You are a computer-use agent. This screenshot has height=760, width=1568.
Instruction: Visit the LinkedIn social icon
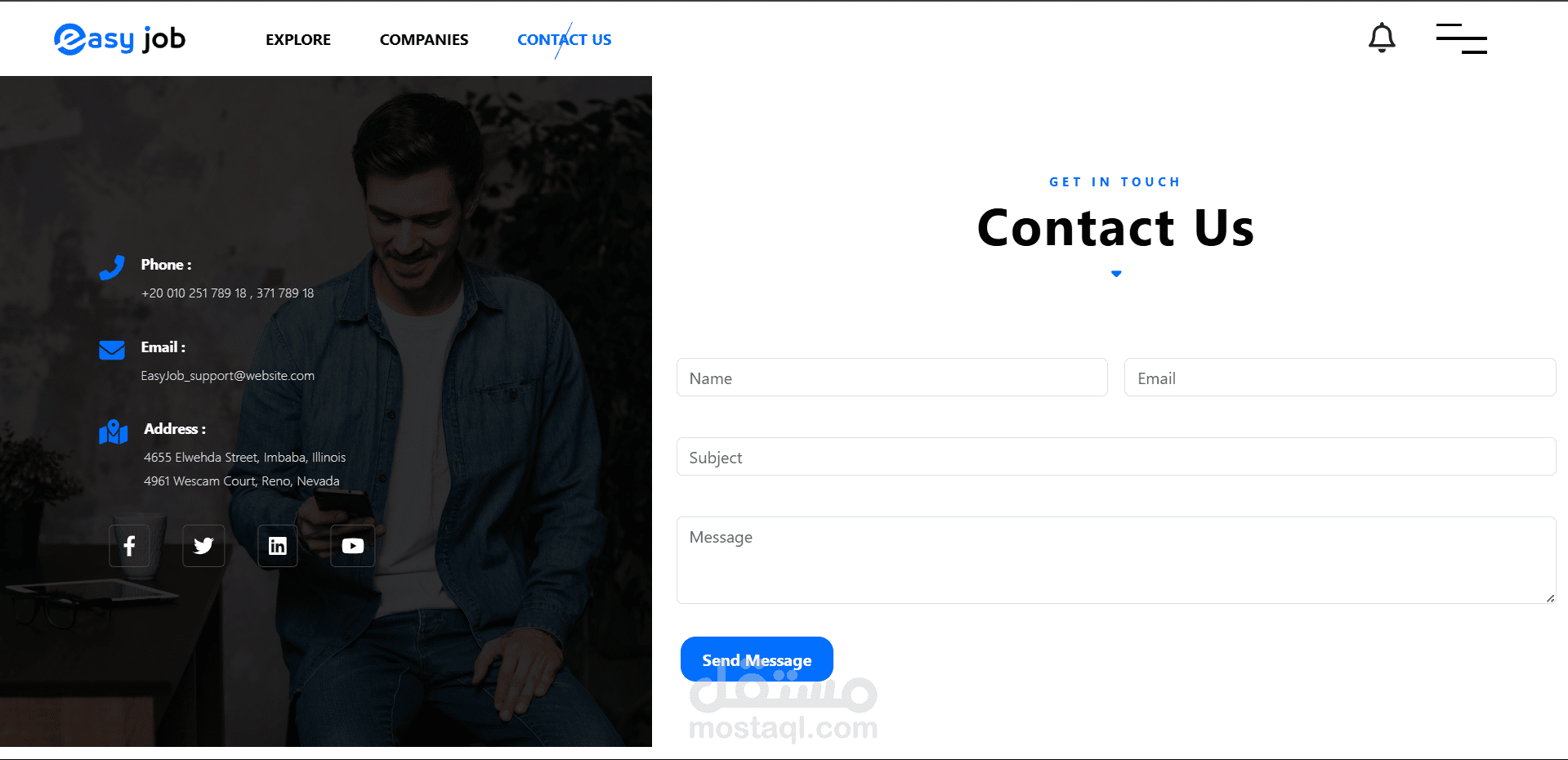click(278, 546)
